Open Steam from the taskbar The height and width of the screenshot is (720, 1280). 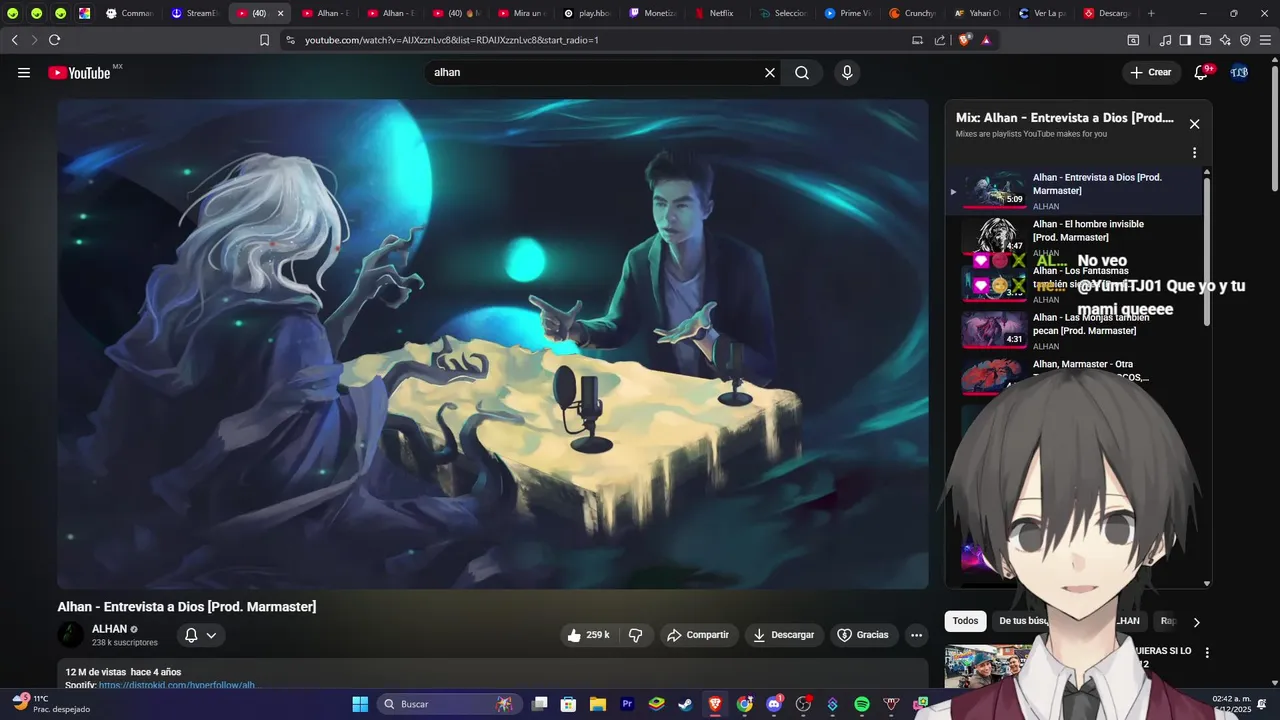[685, 704]
